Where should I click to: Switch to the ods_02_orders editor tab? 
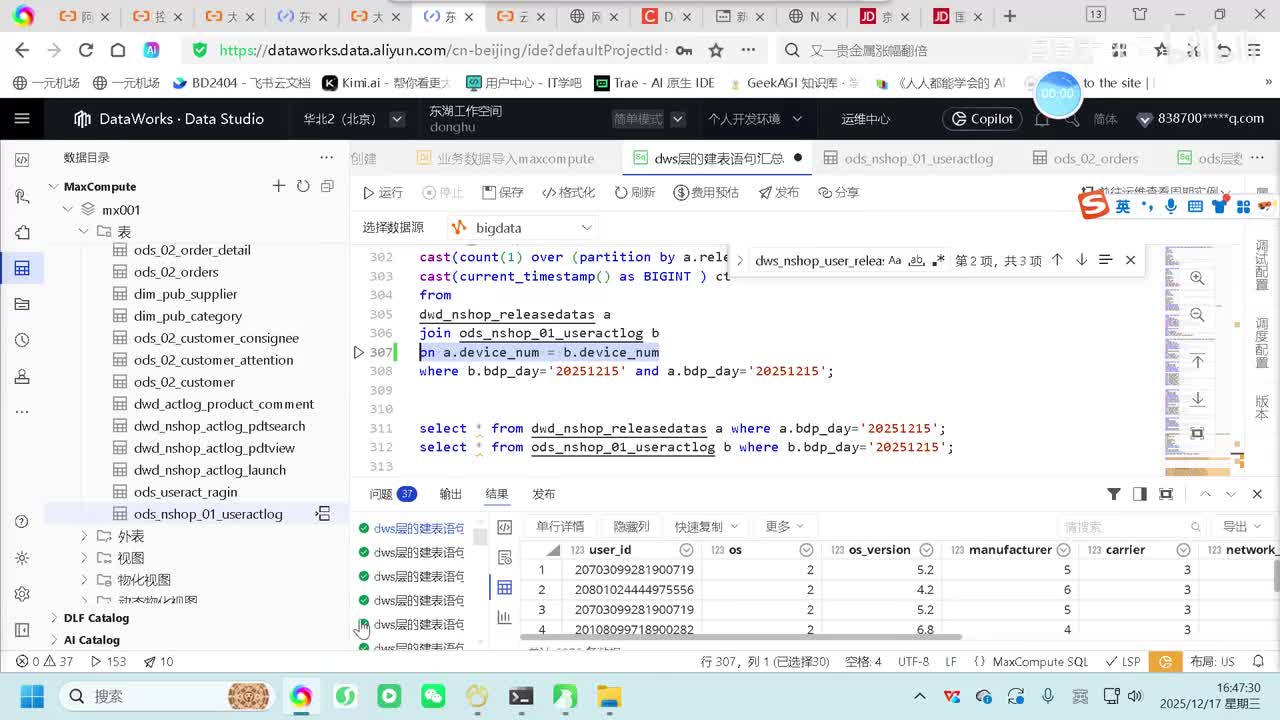pos(1086,158)
